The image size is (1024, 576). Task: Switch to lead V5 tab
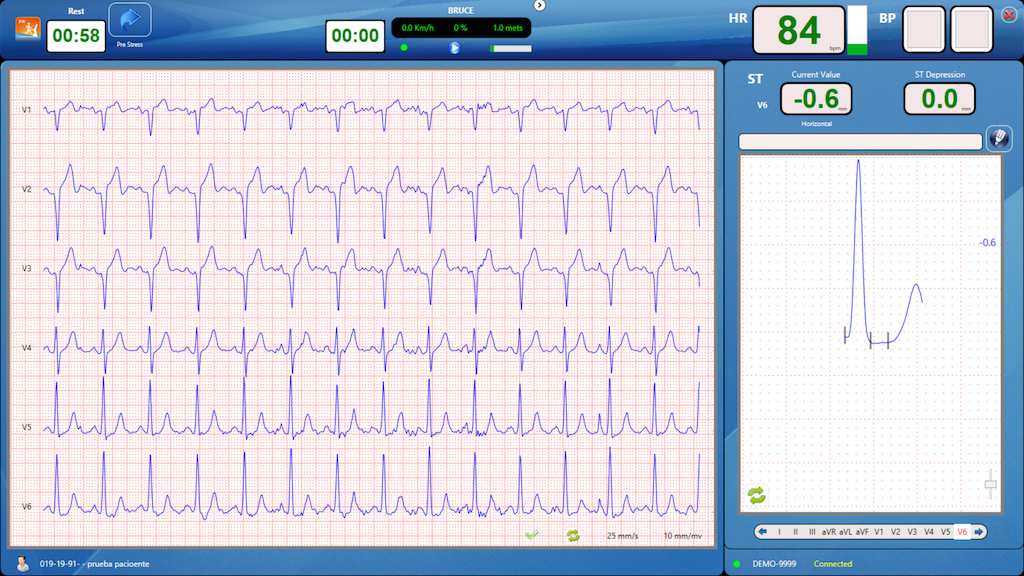tap(945, 532)
